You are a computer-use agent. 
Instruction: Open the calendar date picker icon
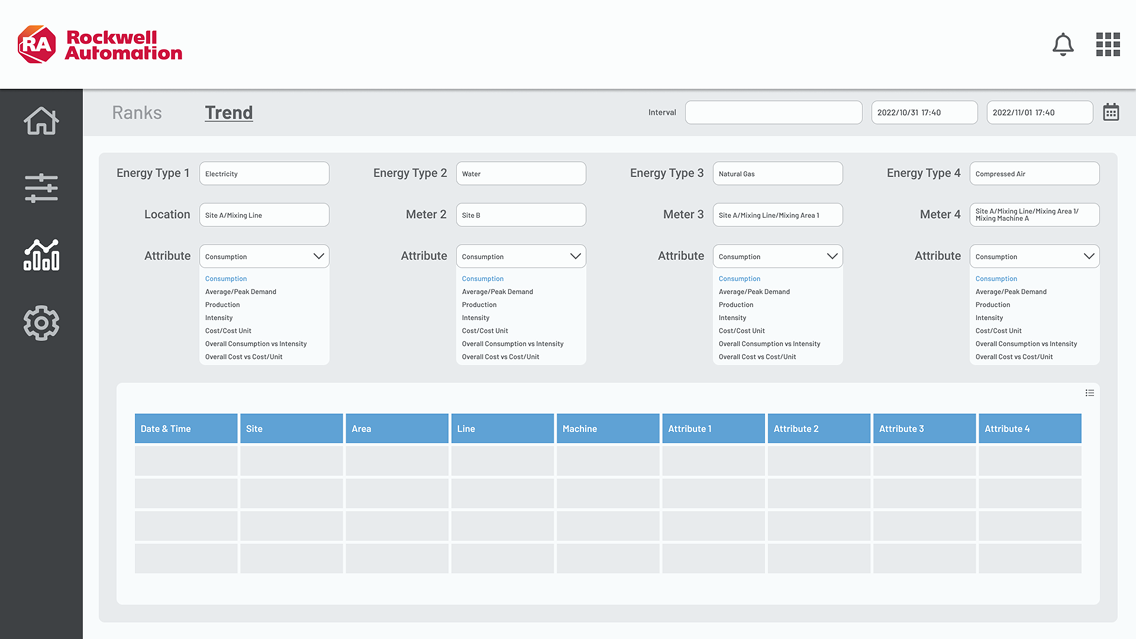click(x=1111, y=112)
